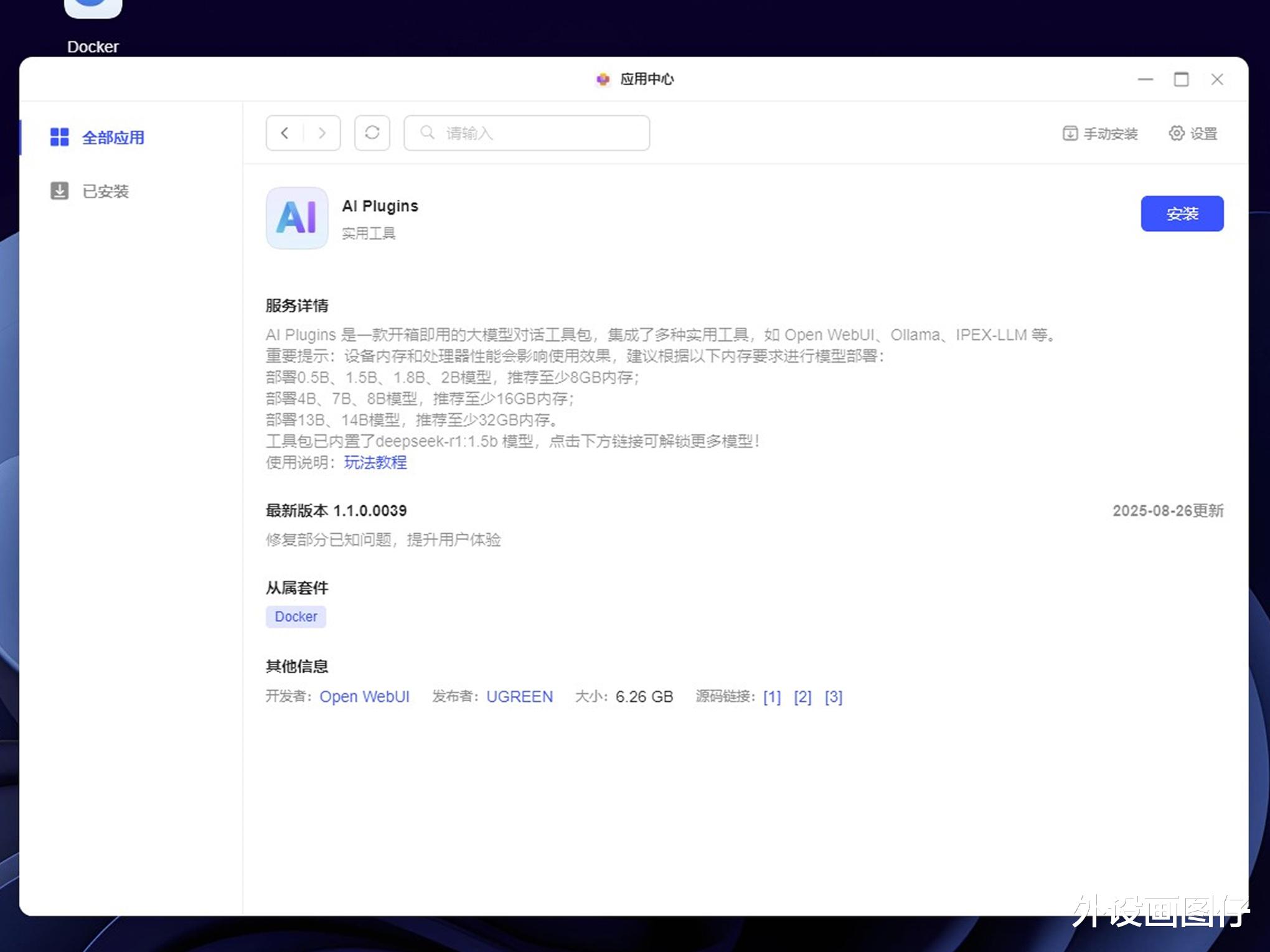Click the back navigation arrow
The height and width of the screenshot is (952, 1270).
285,133
